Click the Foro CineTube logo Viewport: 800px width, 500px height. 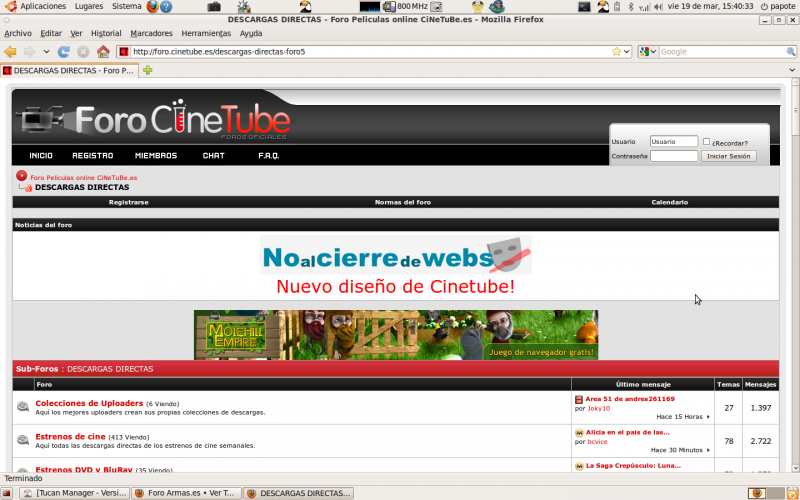[x=155, y=121]
